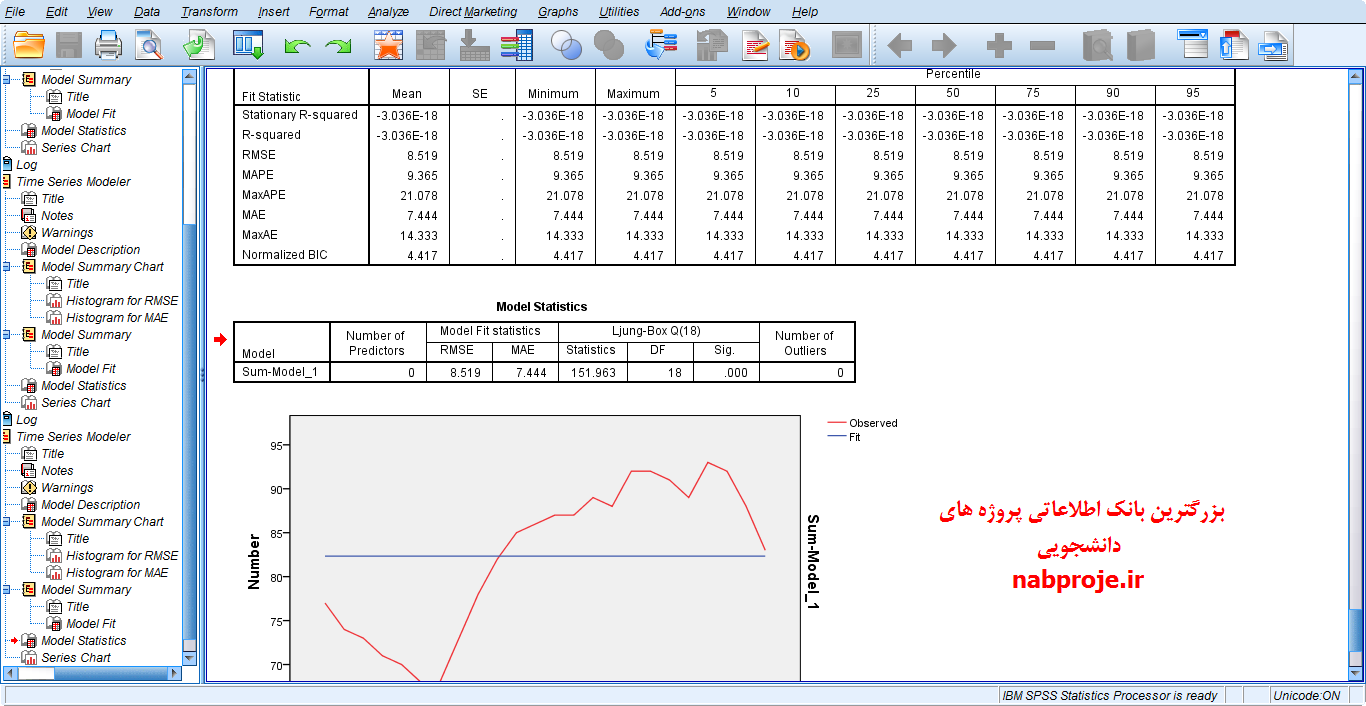Open the Variables info icon
This screenshot has height=706, width=1366.
517,45
